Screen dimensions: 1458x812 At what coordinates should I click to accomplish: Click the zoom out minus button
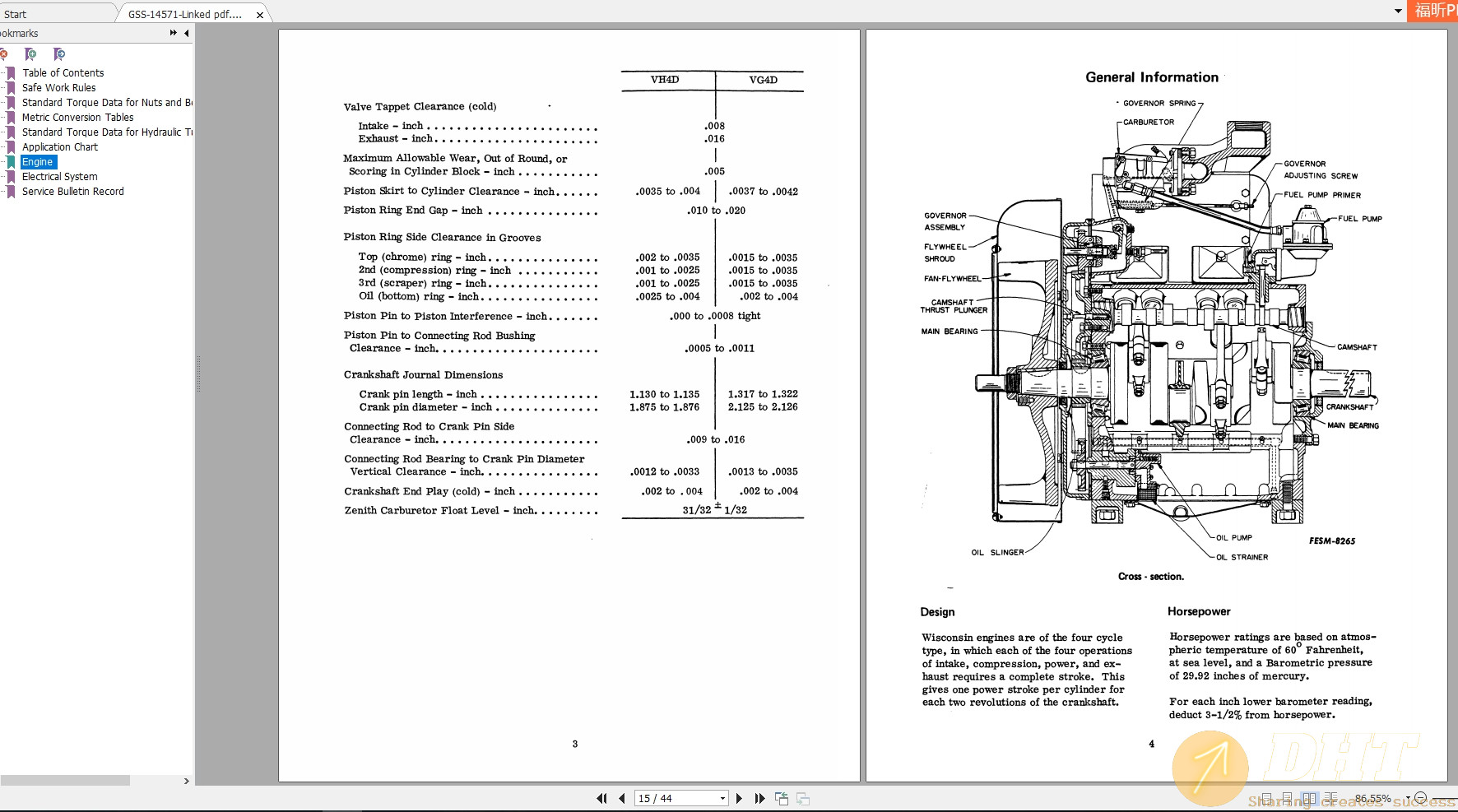(1420, 798)
